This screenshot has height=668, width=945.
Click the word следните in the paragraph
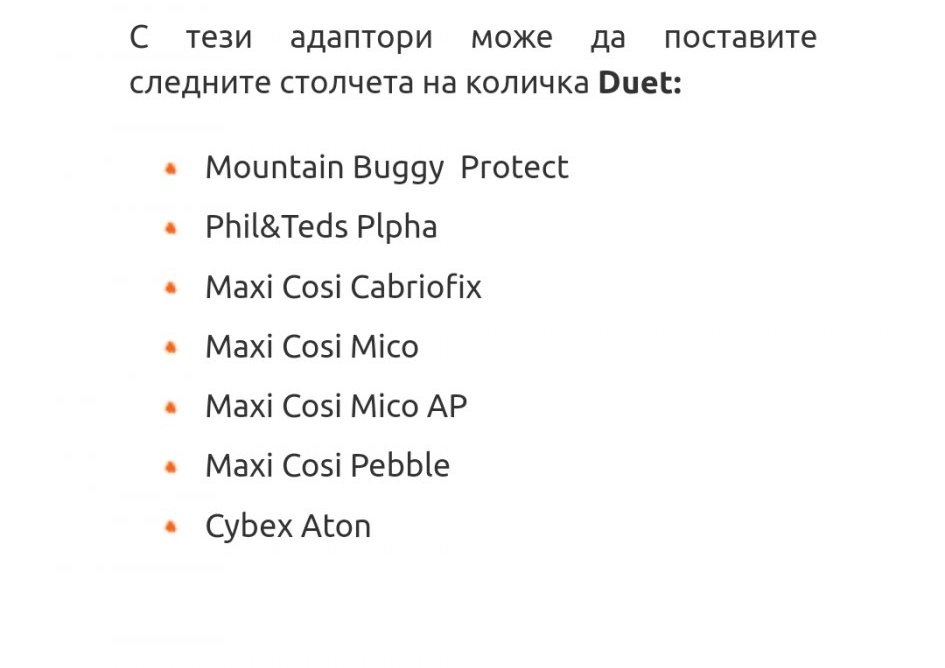(192, 83)
